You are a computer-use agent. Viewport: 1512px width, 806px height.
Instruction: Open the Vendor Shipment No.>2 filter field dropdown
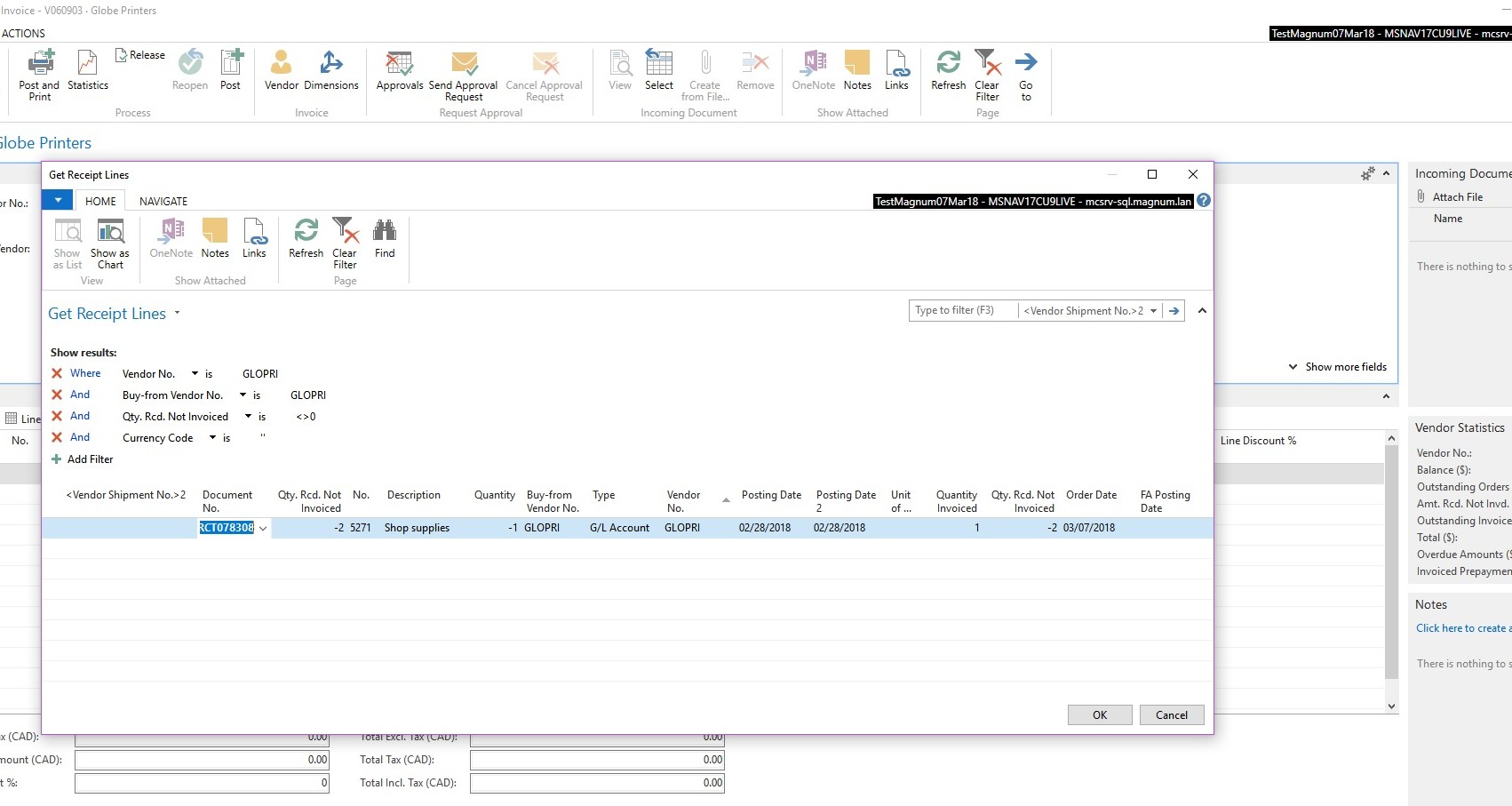[x=1153, y=311]
